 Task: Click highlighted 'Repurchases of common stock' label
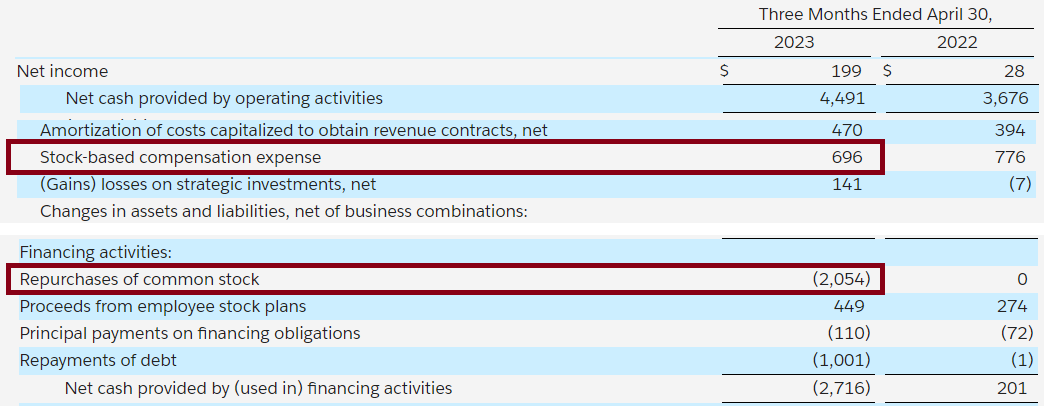coord(139,279)
